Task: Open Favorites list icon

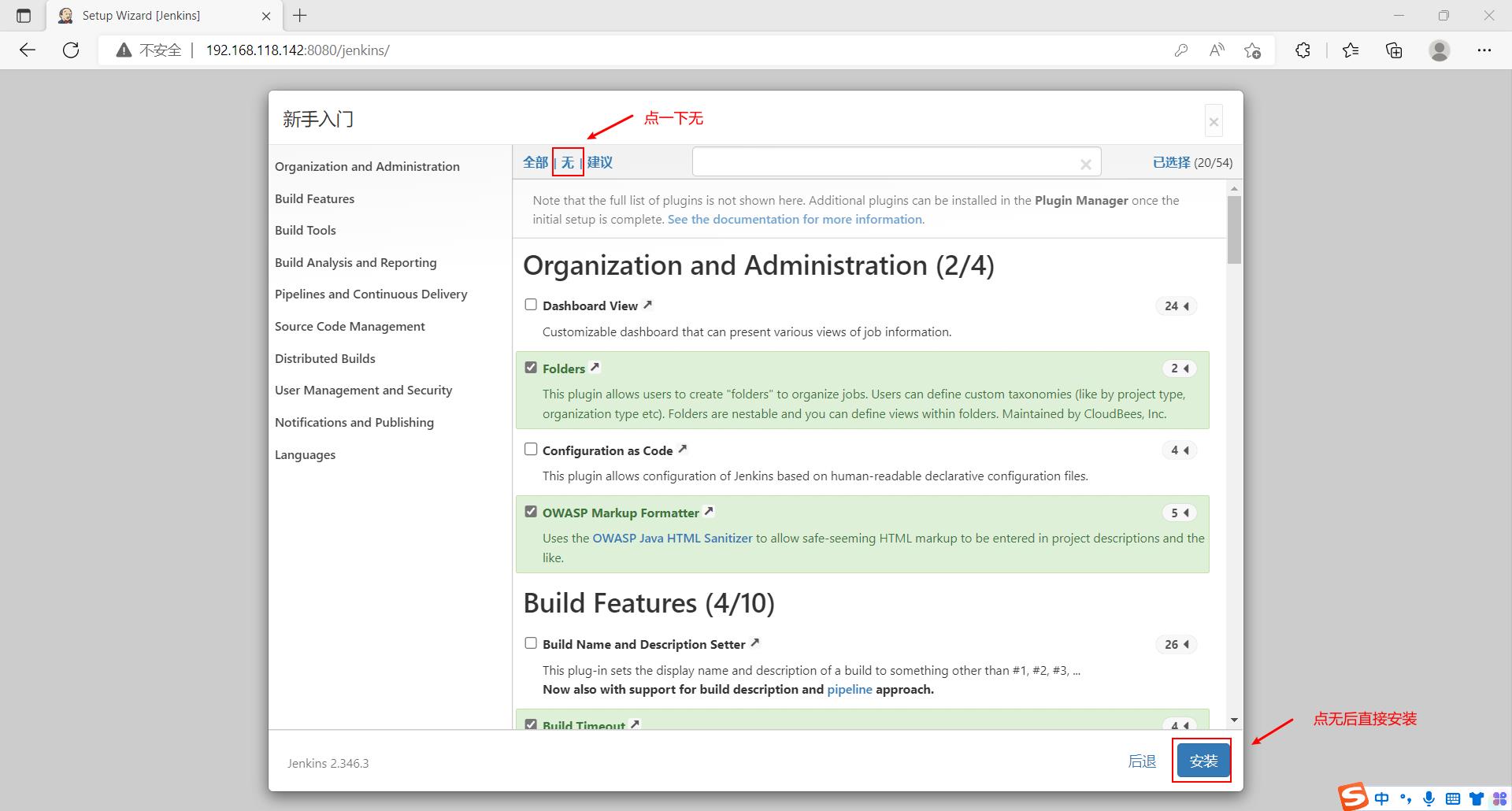Action: pyautogui.click(x=1351, y=50)
